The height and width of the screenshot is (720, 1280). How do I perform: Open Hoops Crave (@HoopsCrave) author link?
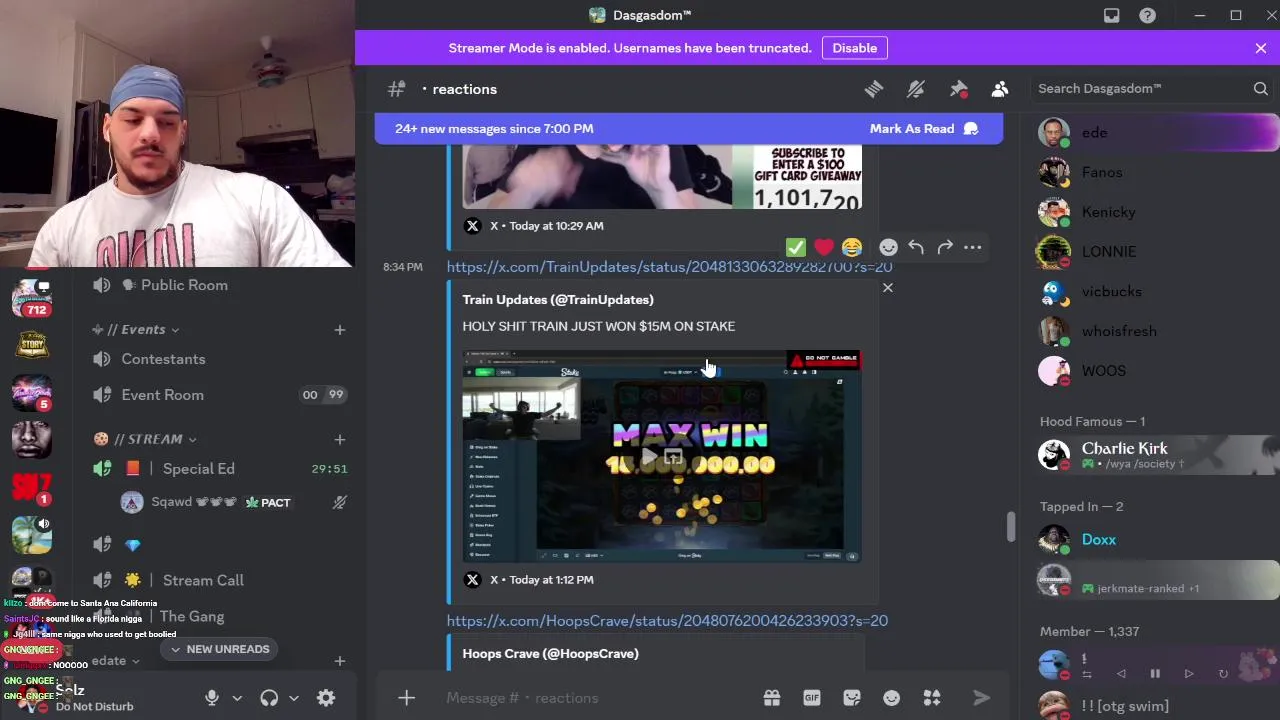[x=550, y=654]
